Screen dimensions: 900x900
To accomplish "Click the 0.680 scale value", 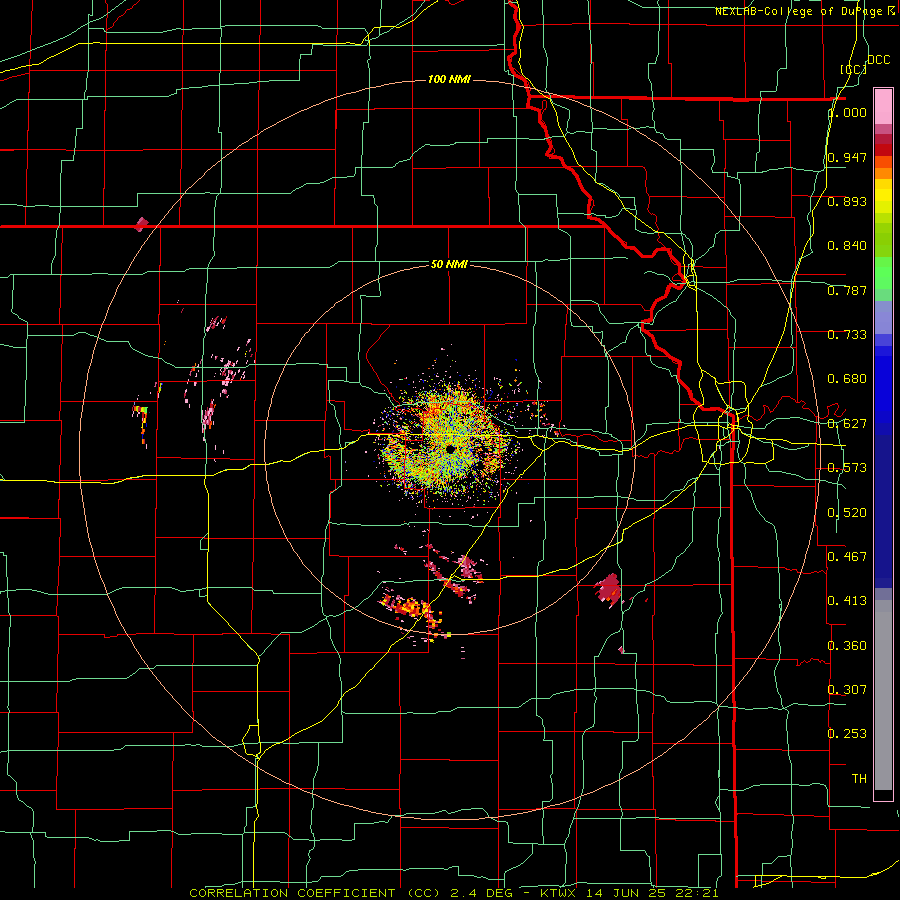I will 847,379.
